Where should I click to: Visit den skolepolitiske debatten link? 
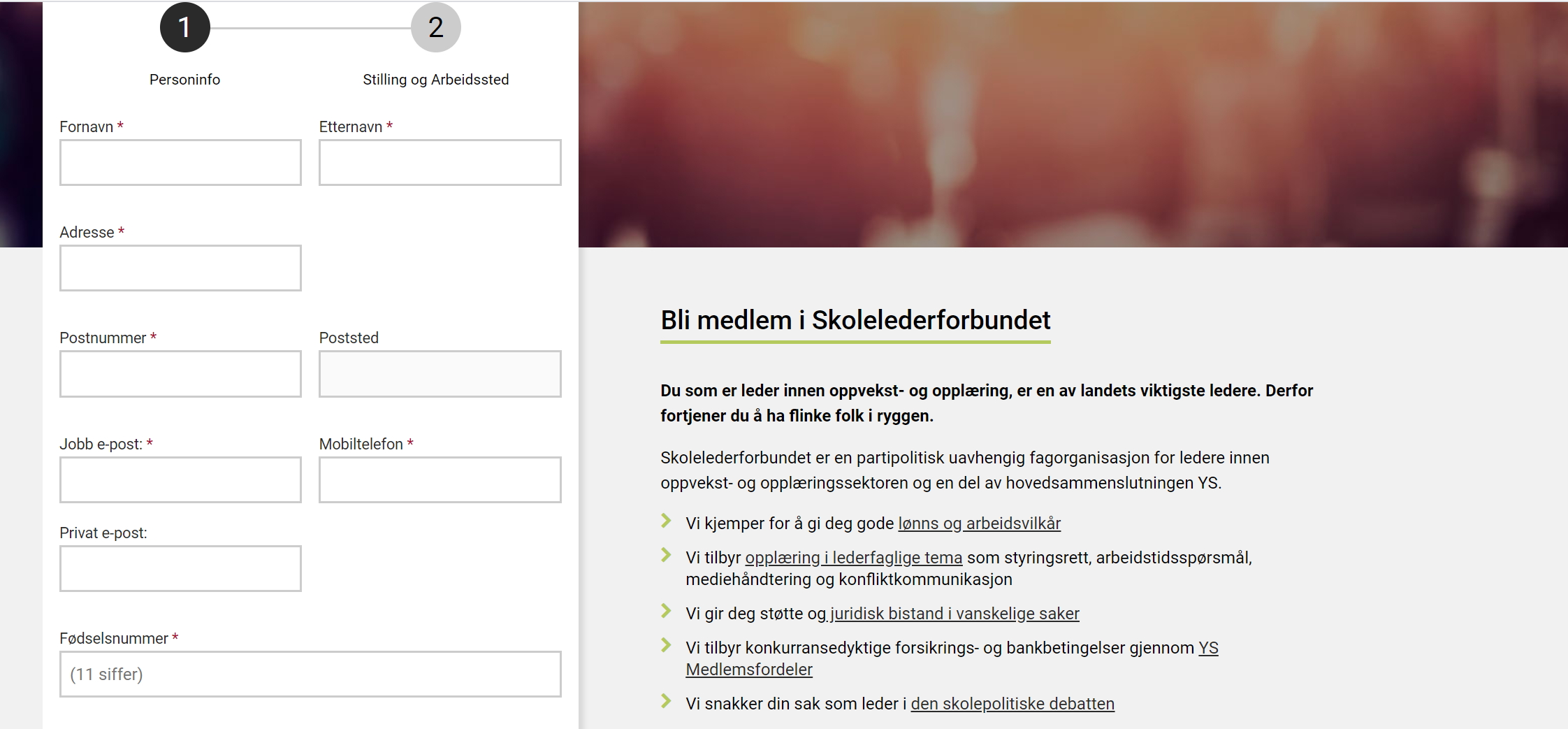coord(1012,704)
